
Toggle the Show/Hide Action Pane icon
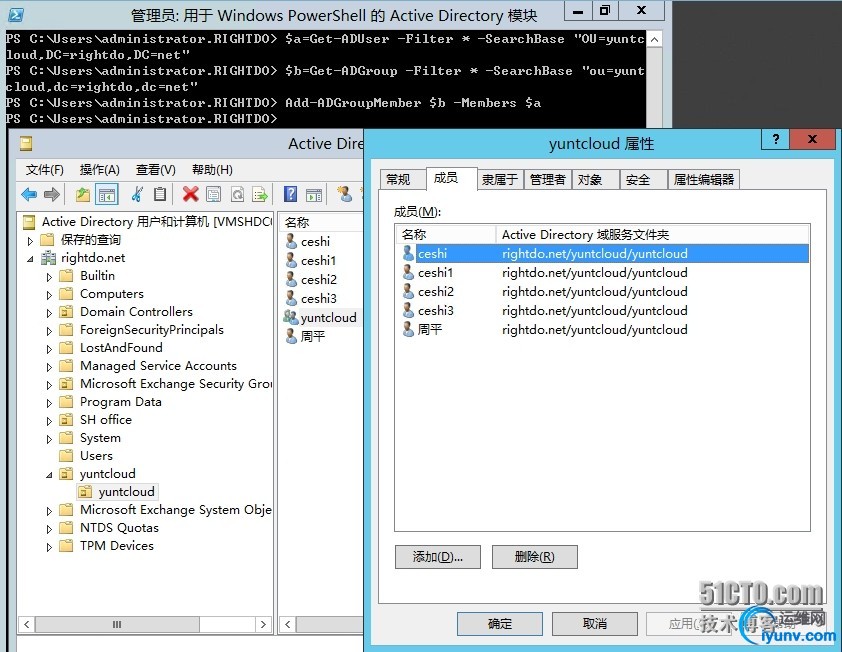tap(314, 194)
